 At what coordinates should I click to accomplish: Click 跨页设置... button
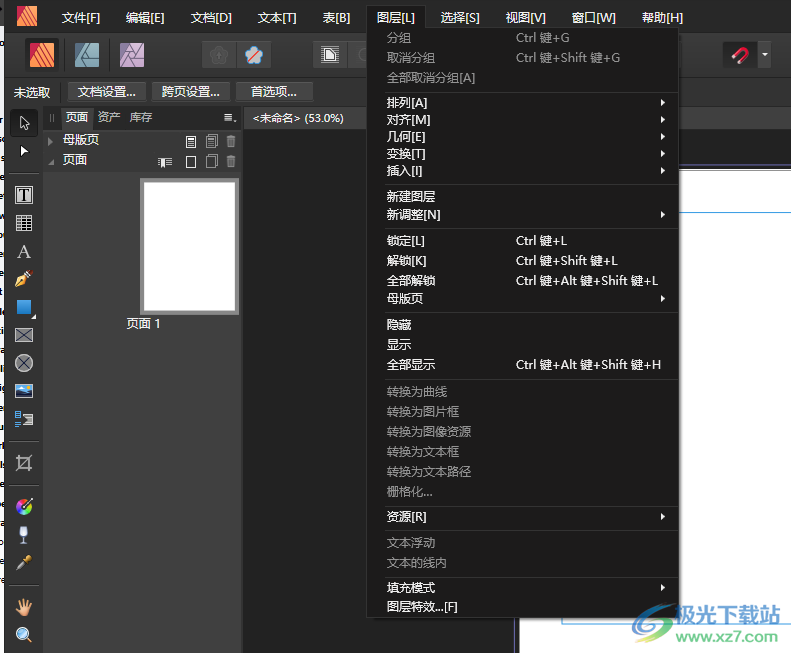pos(190,92)
